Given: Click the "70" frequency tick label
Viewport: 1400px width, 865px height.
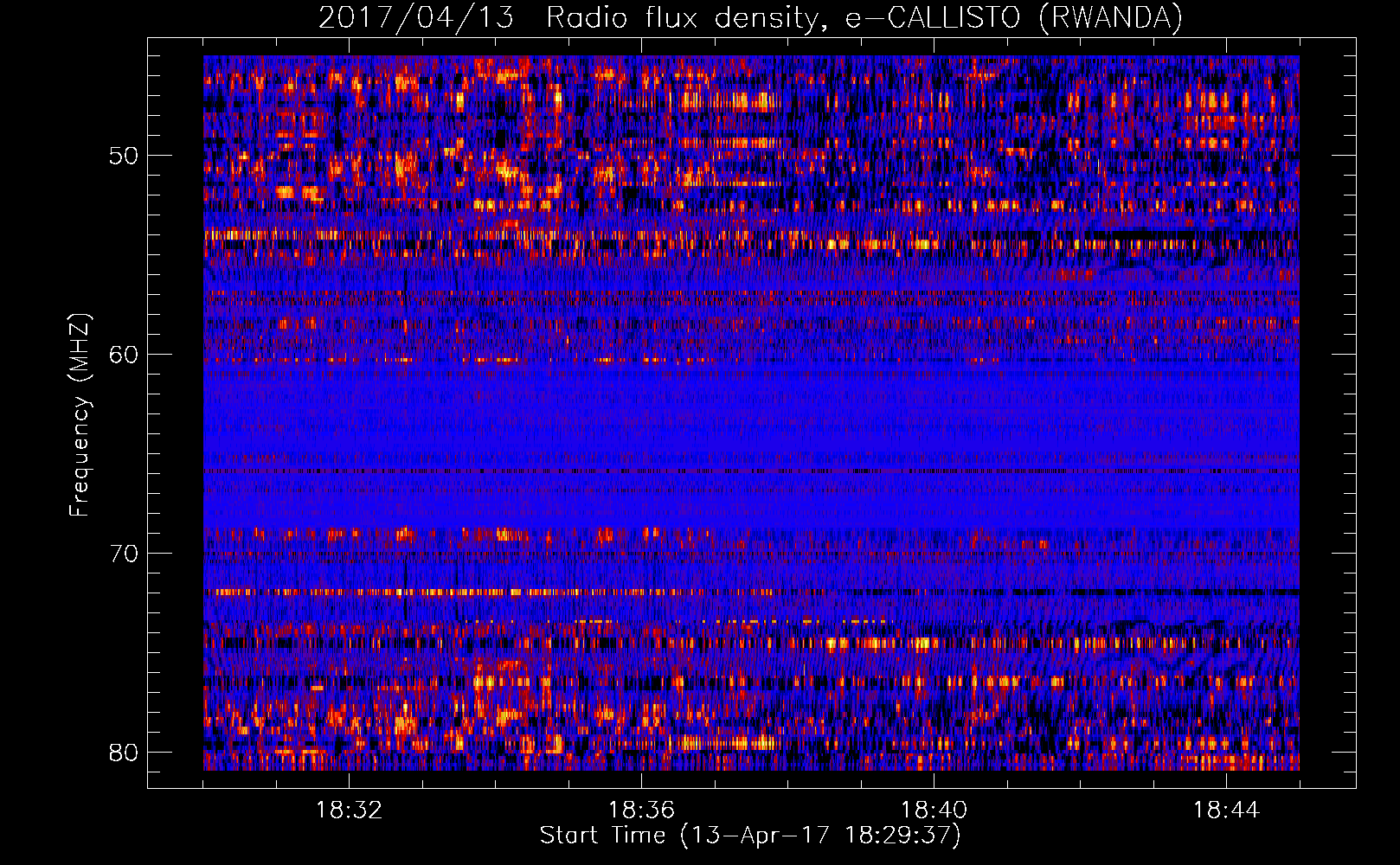Looking at the screenshot, I should coord(125,554).
